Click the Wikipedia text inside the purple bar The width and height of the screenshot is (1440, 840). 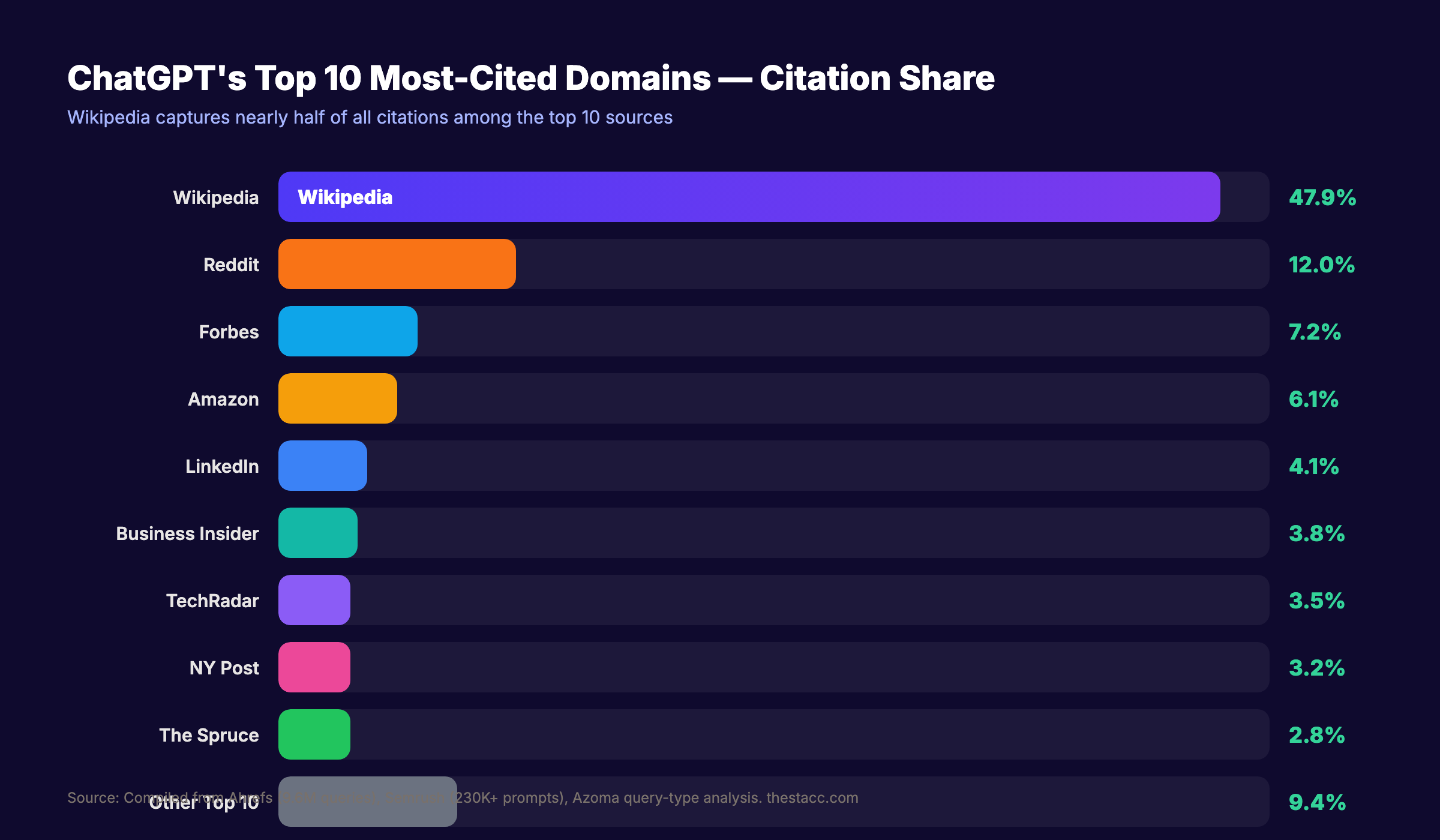point(345,196)
